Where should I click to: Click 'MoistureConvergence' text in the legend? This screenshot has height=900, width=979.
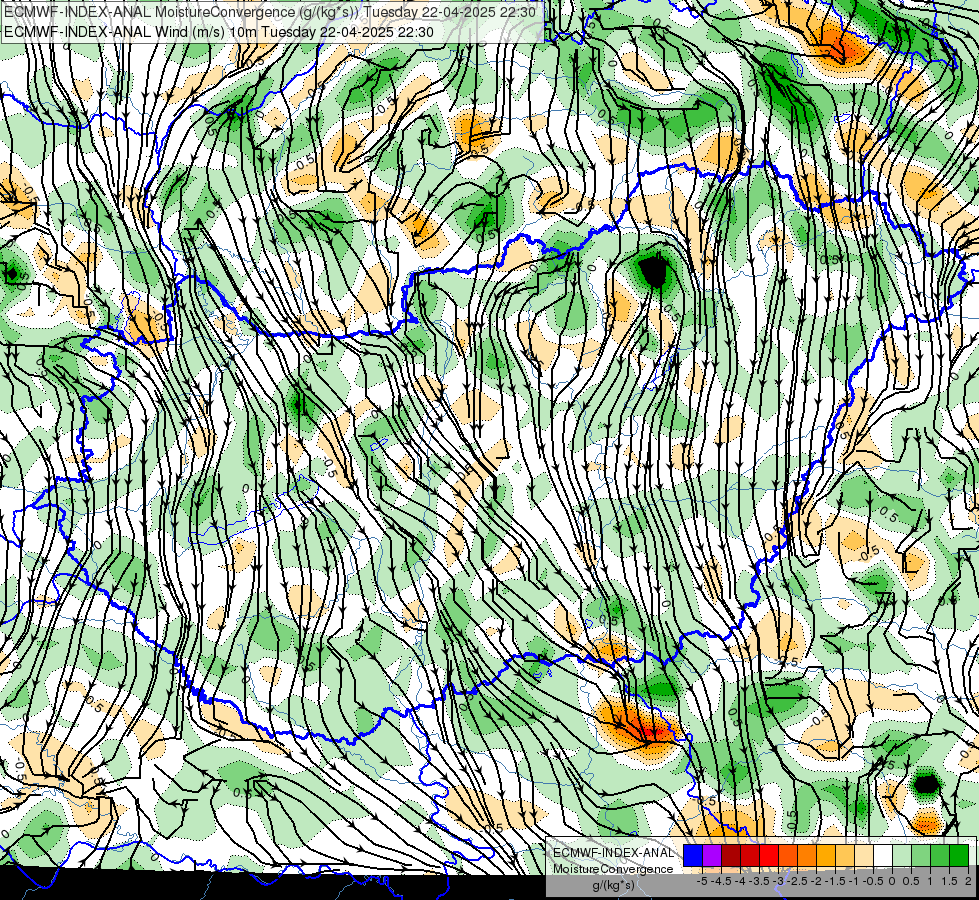click(613, 869)
